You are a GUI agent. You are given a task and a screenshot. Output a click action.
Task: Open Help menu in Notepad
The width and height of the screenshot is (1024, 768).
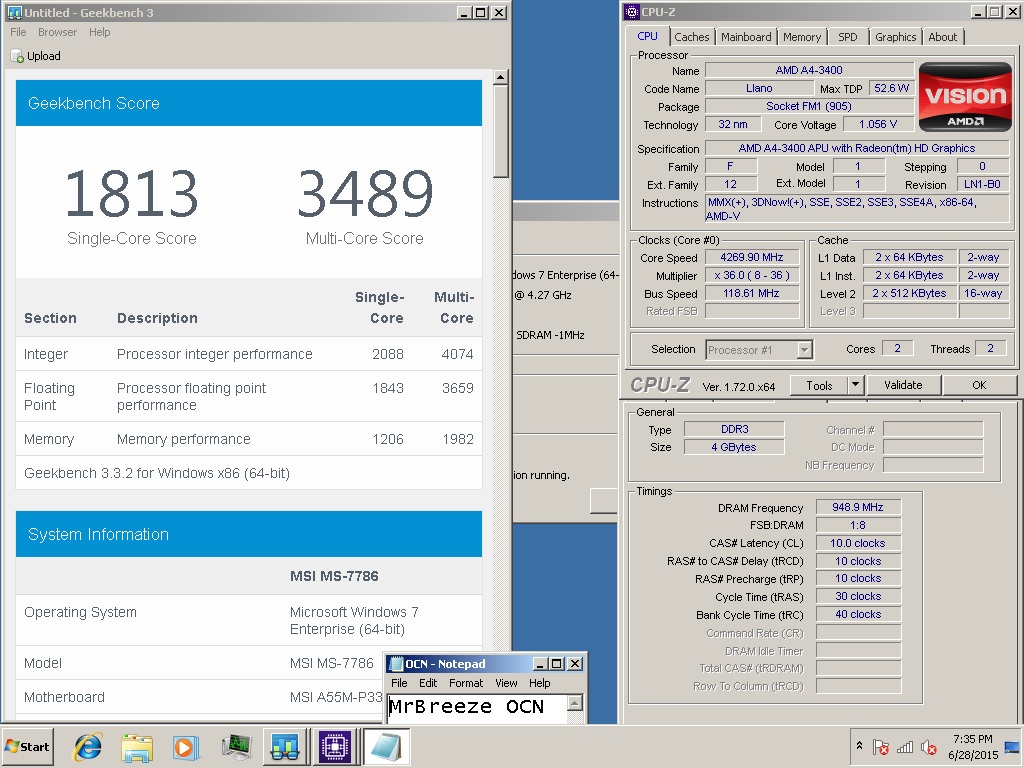539,683
